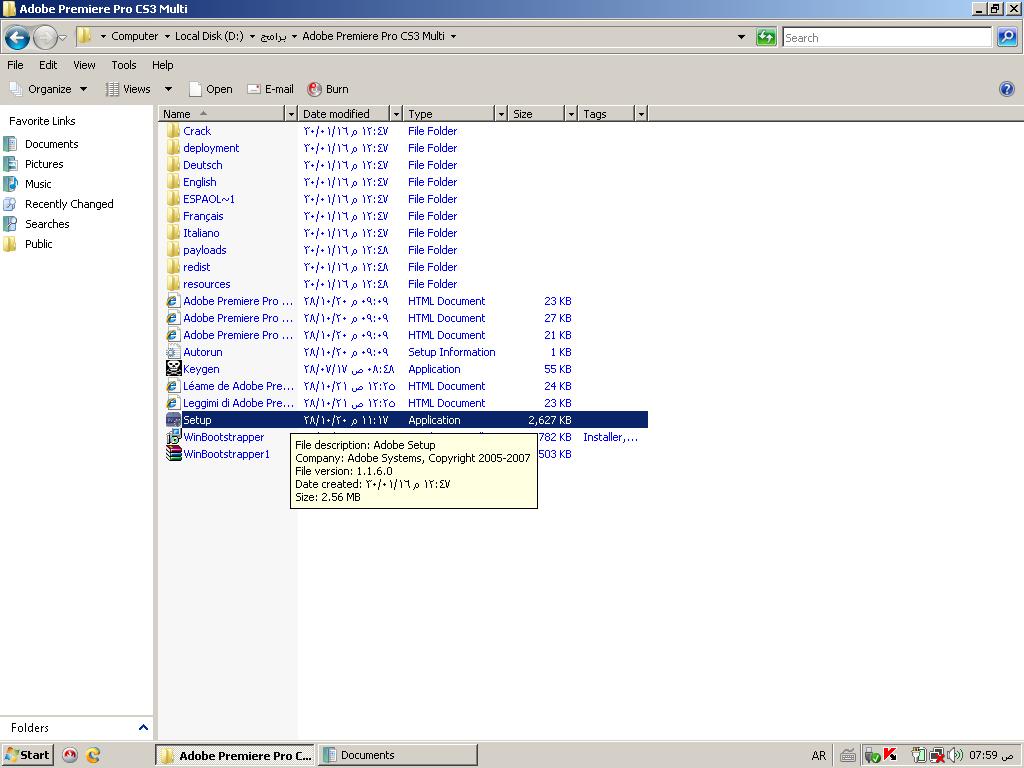This screenshot has height=768, width=1024.
Task: Click the WinBootstrapper1 archive icon
Action: (x=173, y=454)
